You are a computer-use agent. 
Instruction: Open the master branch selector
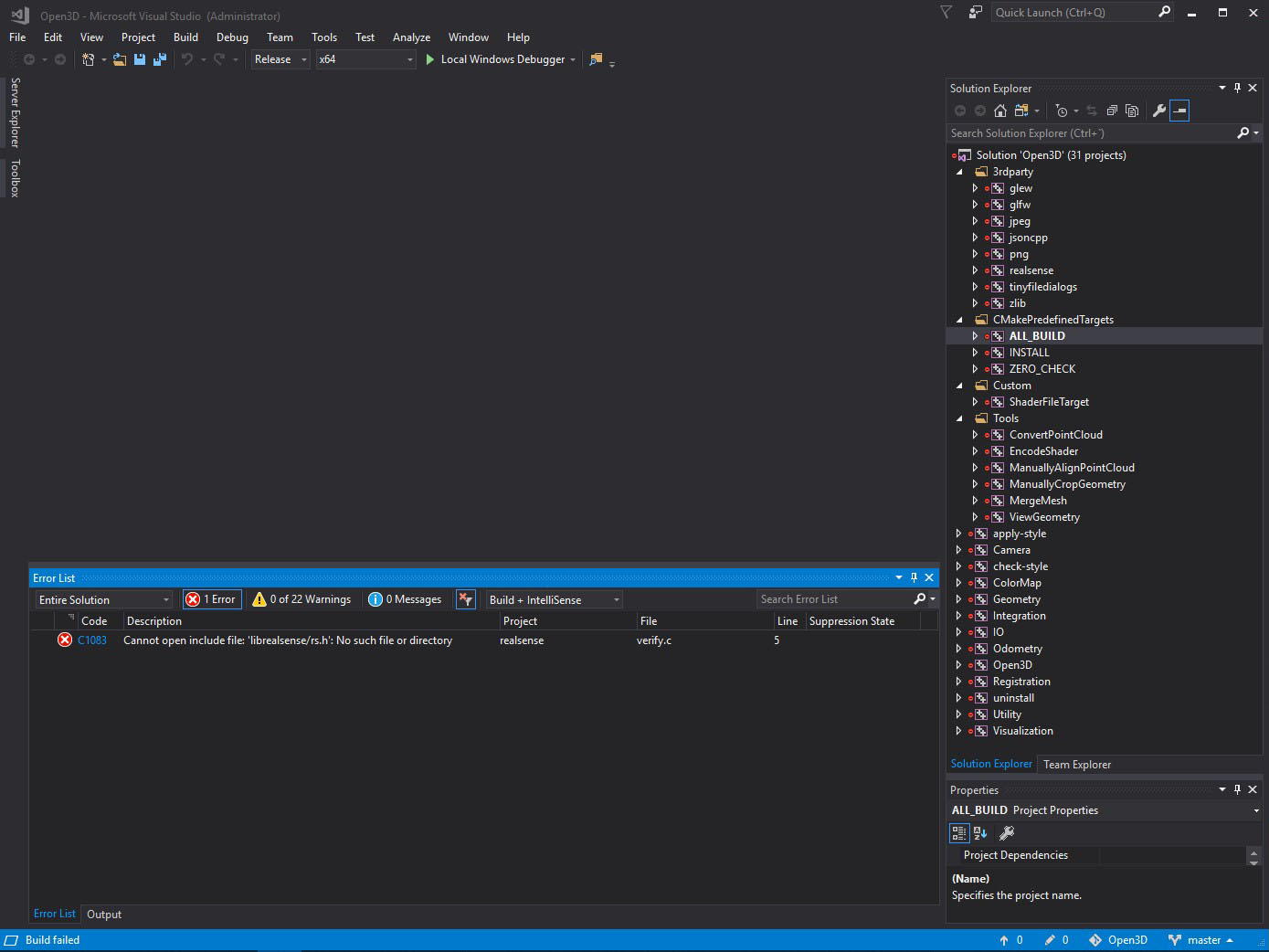coord(1200,940)
